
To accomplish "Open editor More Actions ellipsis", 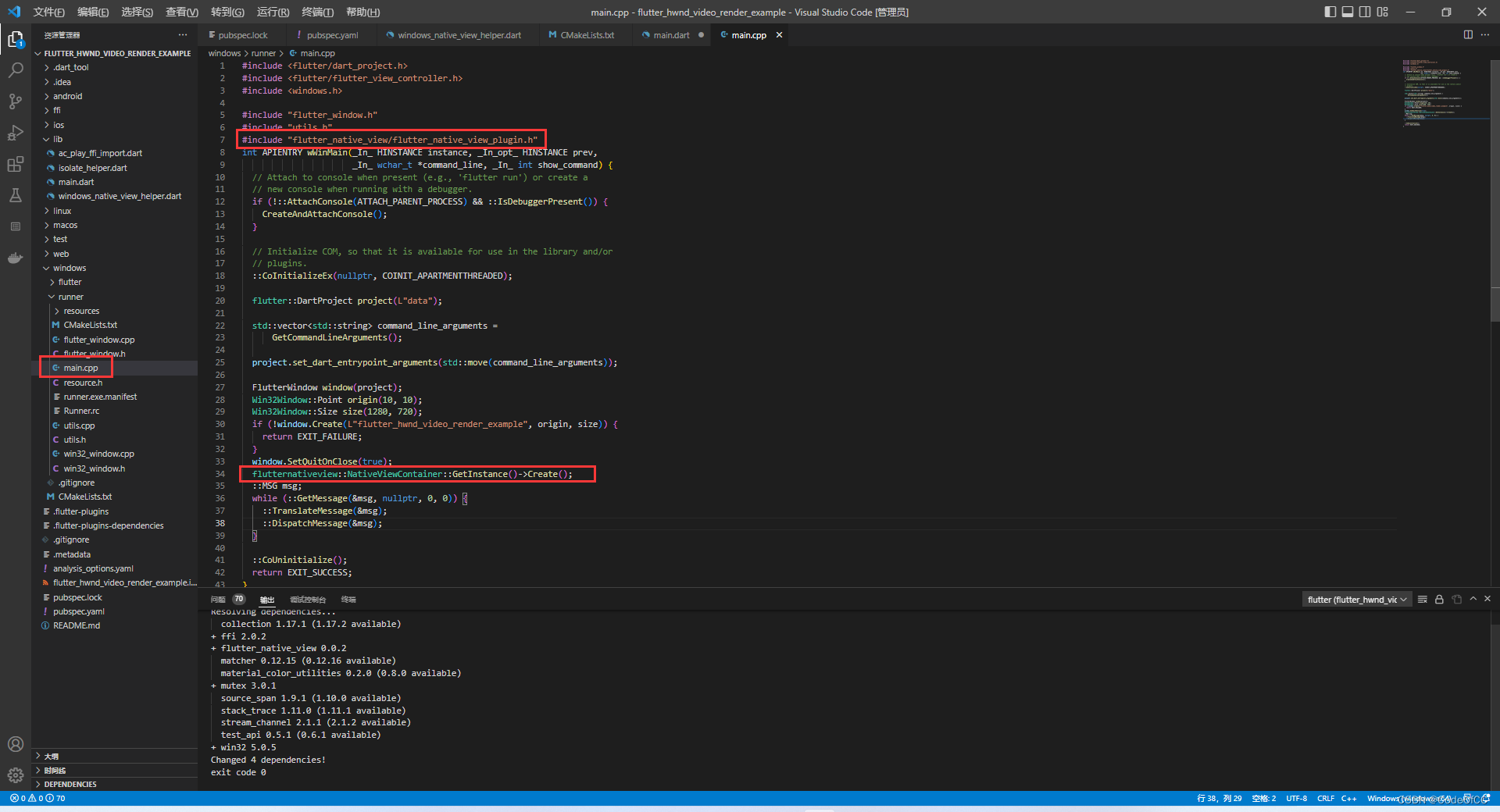I will 1485,34.
